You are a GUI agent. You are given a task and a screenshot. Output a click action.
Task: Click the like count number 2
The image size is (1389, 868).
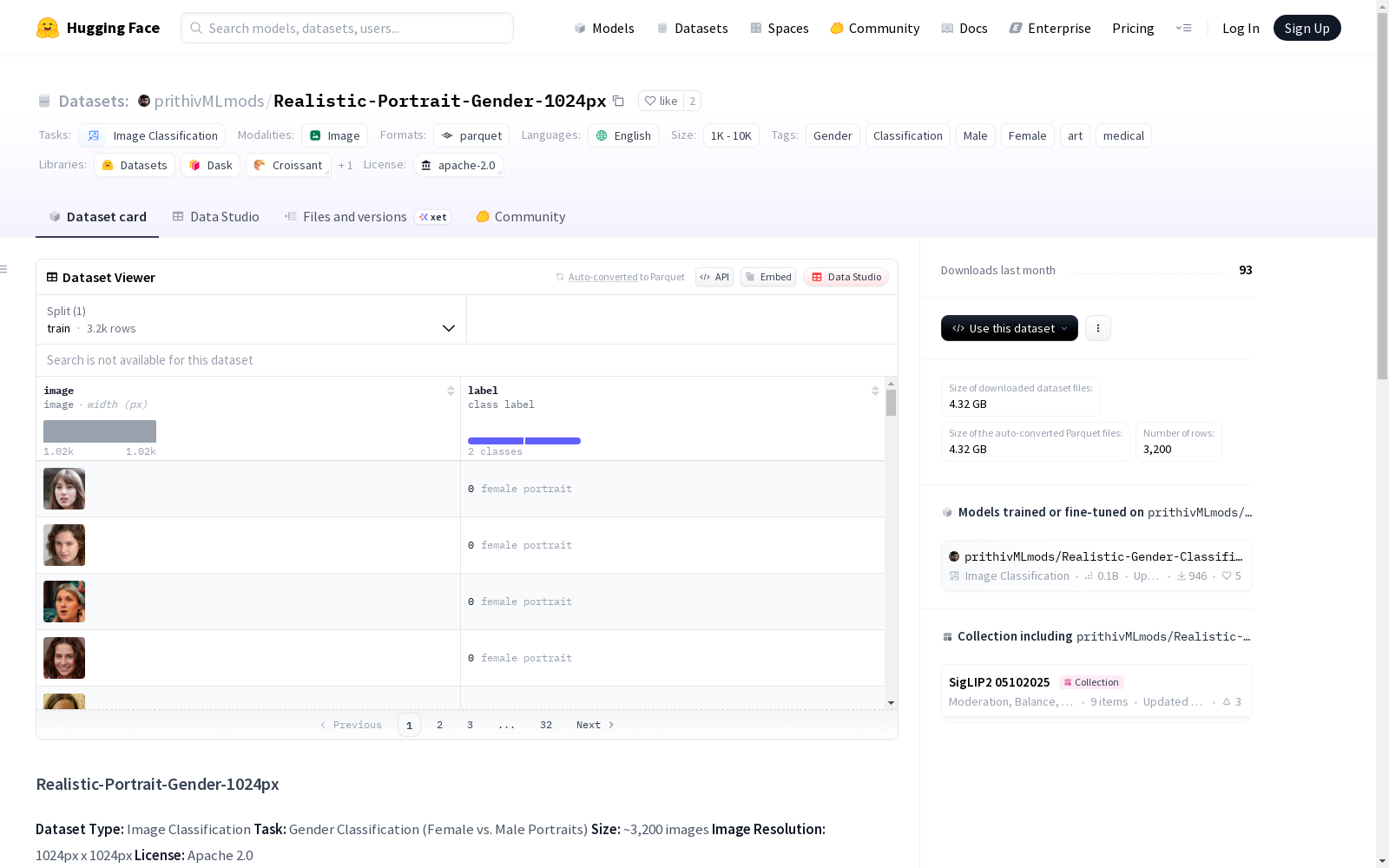click(692, 101)
